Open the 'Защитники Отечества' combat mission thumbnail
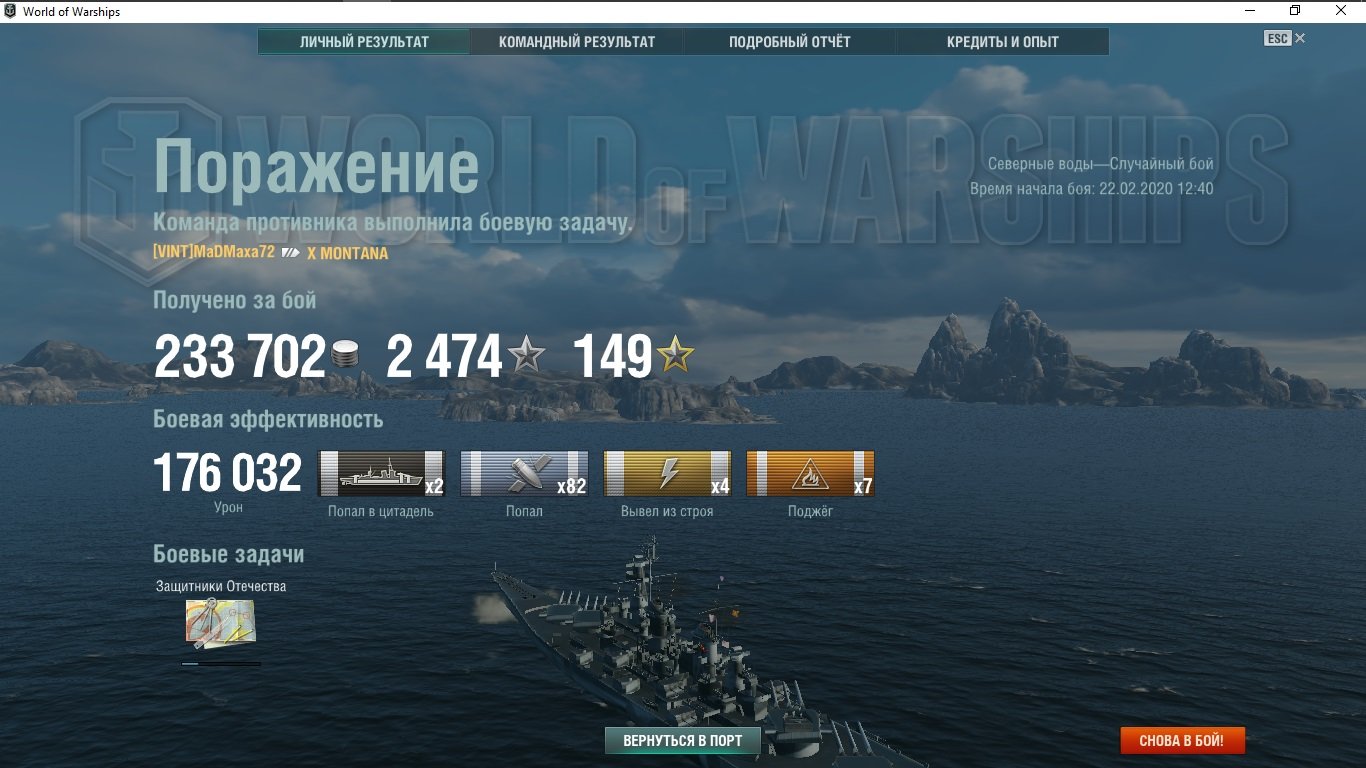The image size is (1366, 768). pyautogui.click(x=220, y=622)
